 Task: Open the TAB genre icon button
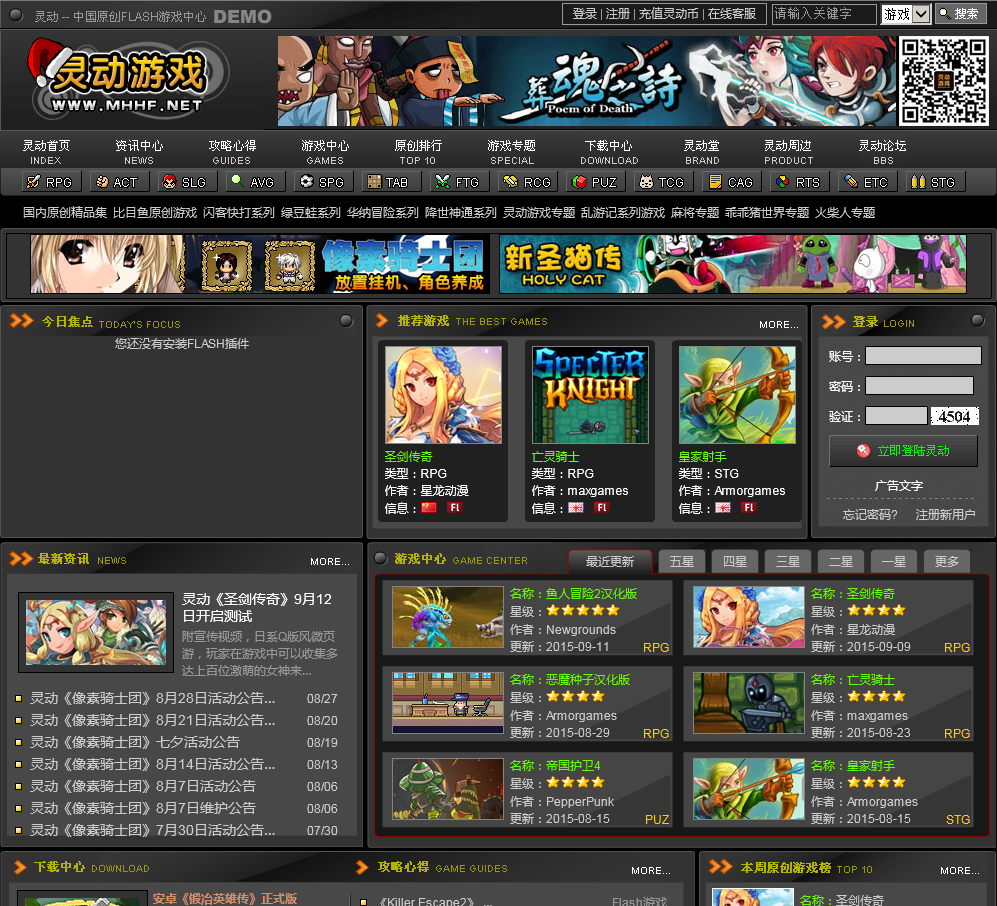coord(392,182)
